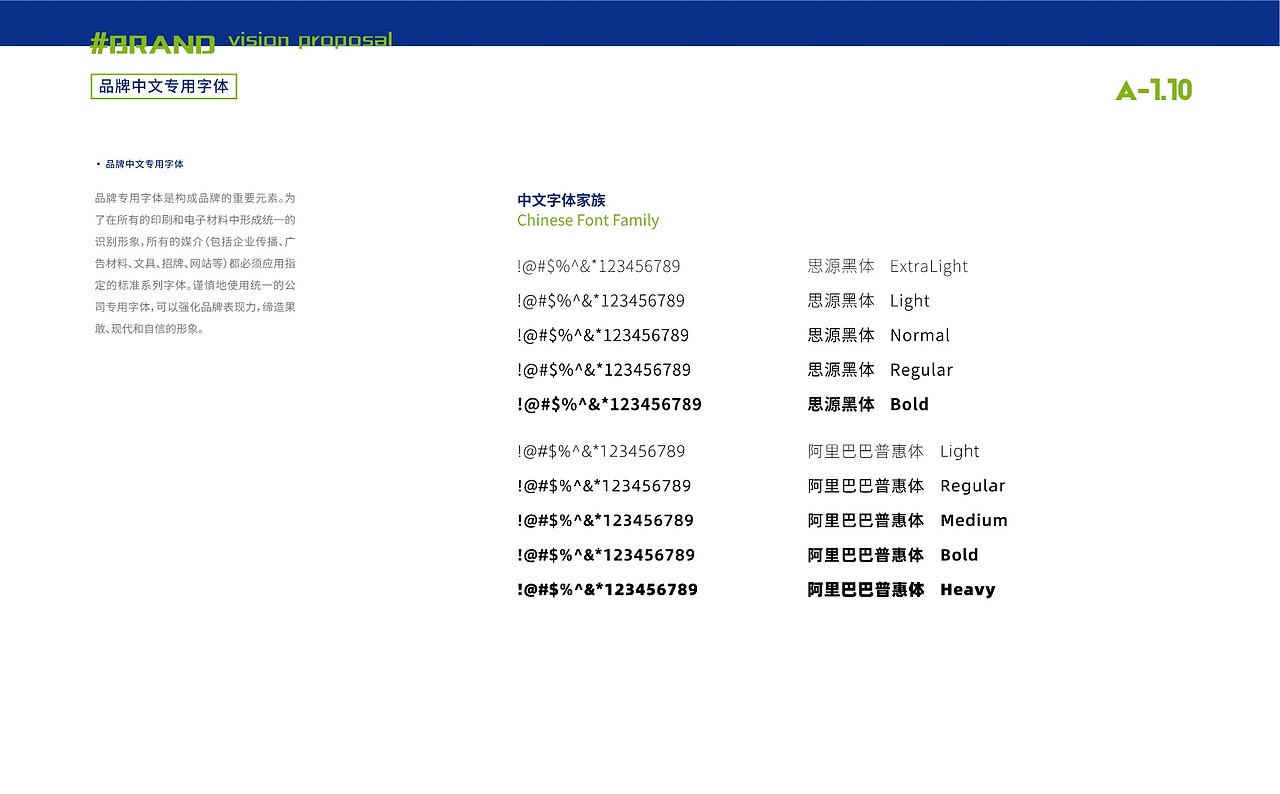The width and height of the screenshot is (1280, 794).
Task: Select sample glyph string in the Medium row
Action: pyautogui.click(x=605, y=520)
